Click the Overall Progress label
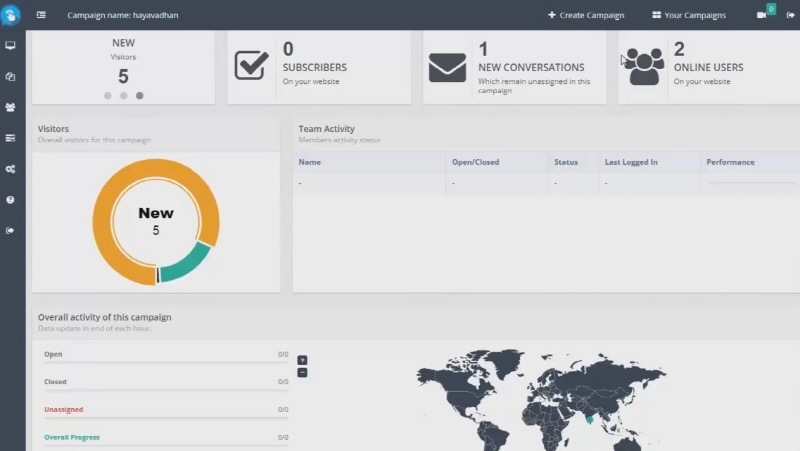 pos(72,438)
